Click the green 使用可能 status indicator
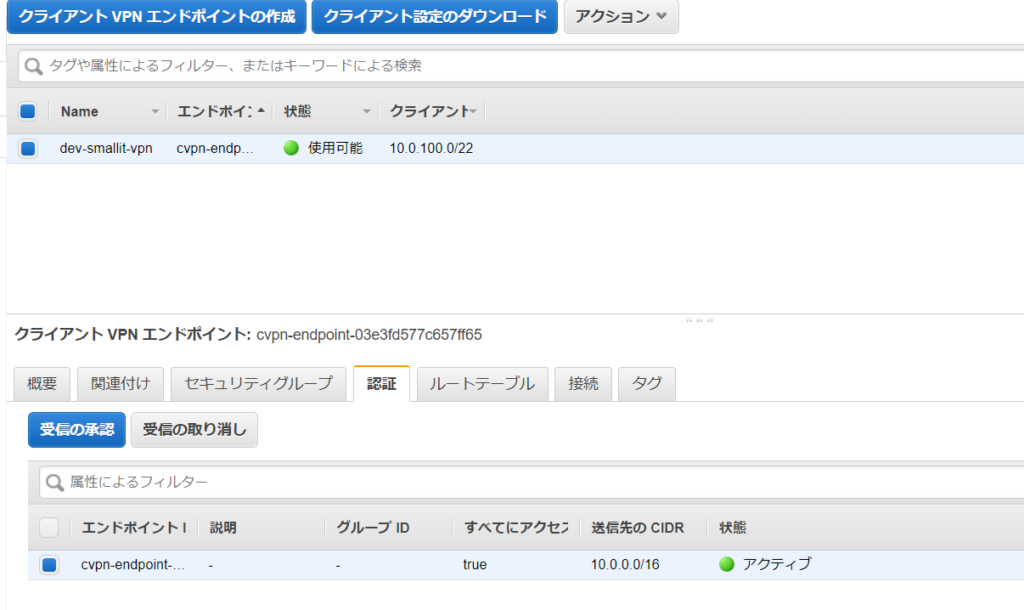This screenshot has height=610, width=1024. pyautogui.click(x=290, y=146)
